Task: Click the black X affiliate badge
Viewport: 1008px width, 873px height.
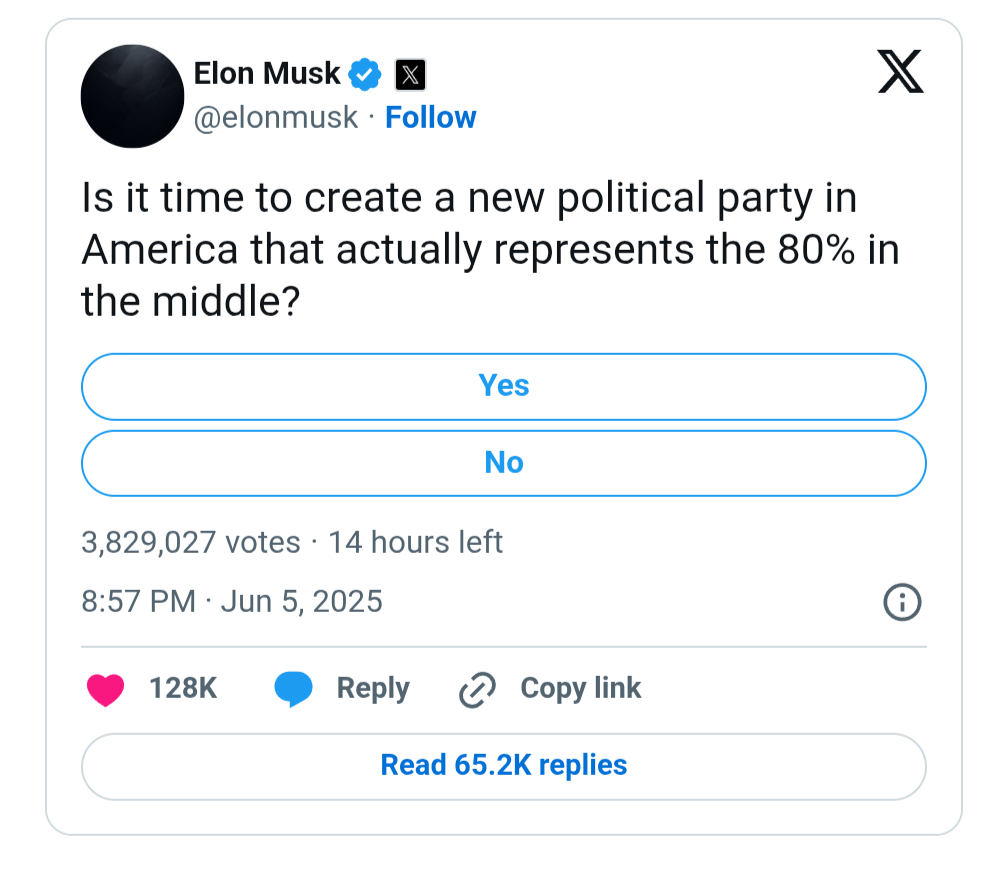Action: pos(410,75)
